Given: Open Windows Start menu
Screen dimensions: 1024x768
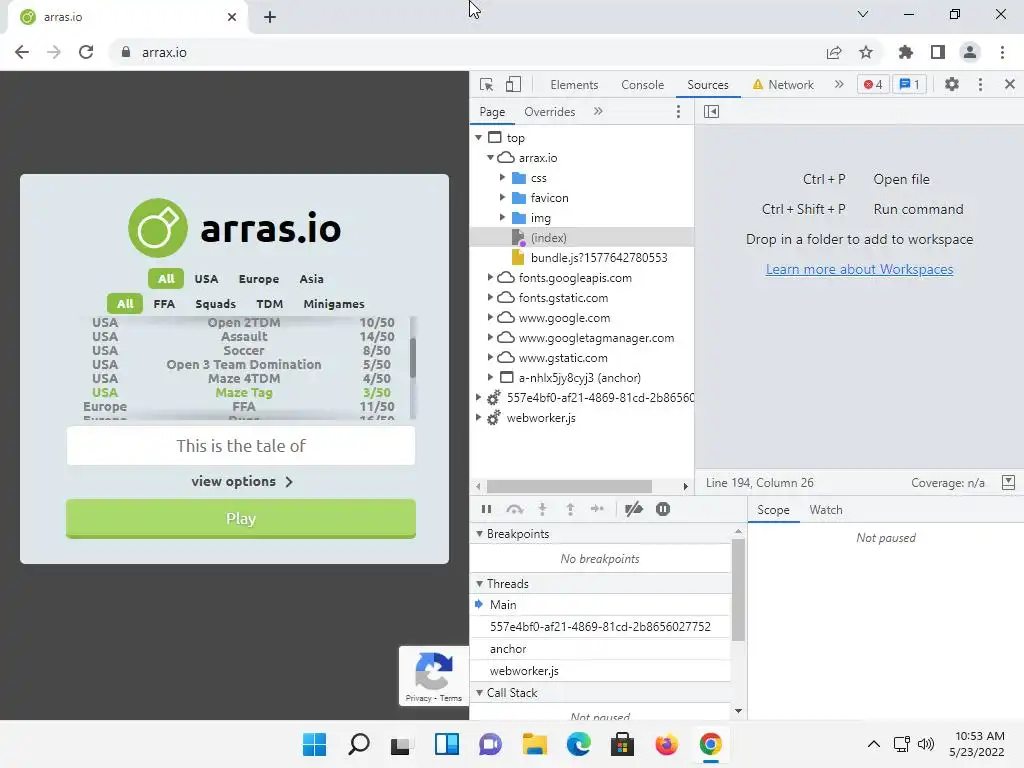Looking at the screenshot, I should pyautogui.click(x=315, y=744).
